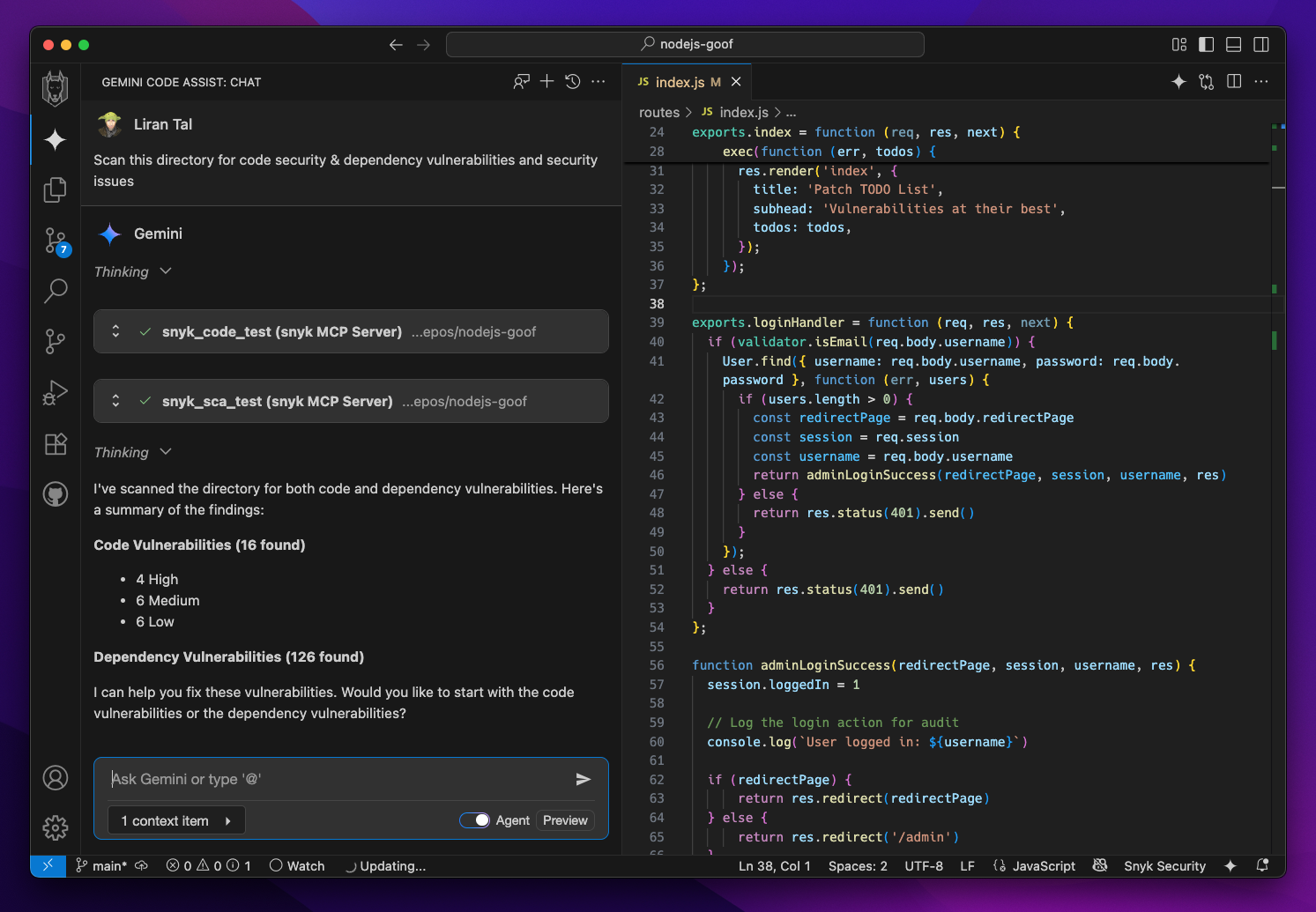Viewport: 1316px width, 912px height.
Task: Open the GitHub sidebar icon
Action: coord(56,494)
